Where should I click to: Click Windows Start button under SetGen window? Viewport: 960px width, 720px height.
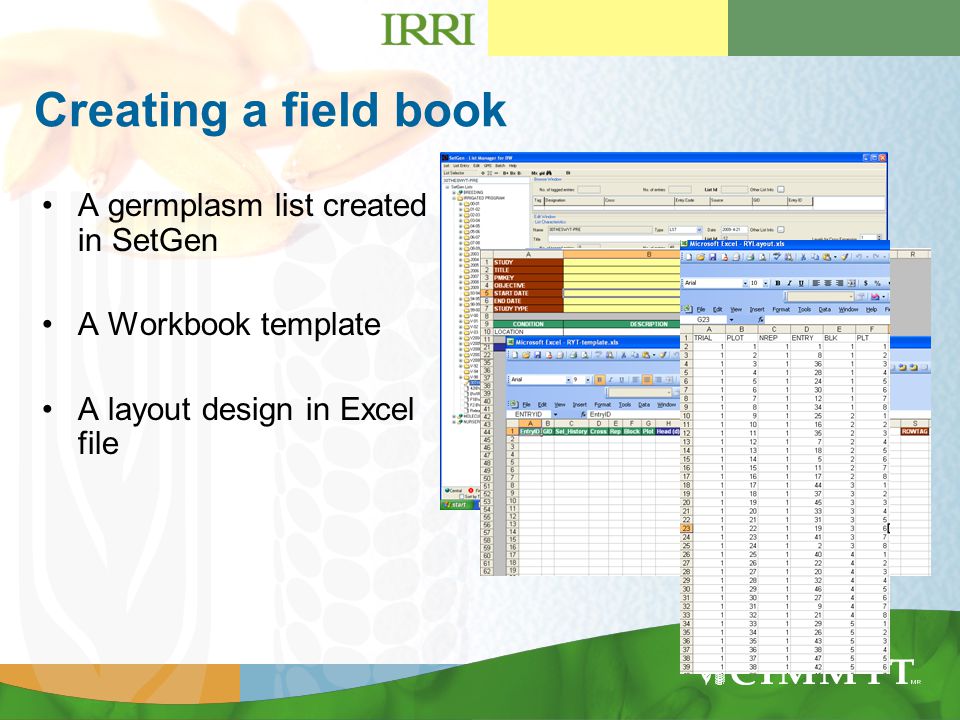pos(458,504)
